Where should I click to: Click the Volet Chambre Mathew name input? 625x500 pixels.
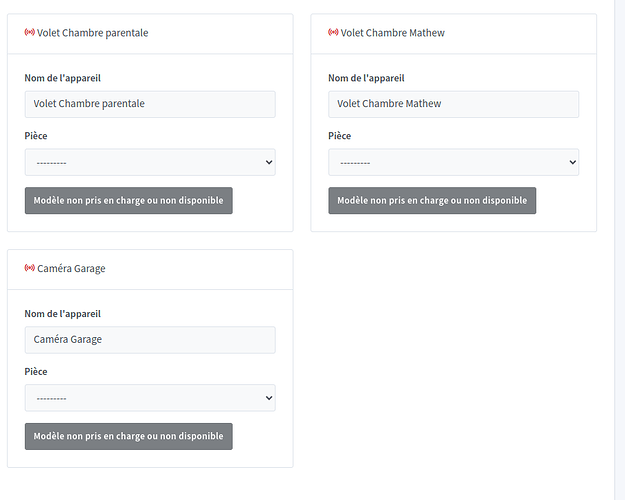[x=453, y=104]
